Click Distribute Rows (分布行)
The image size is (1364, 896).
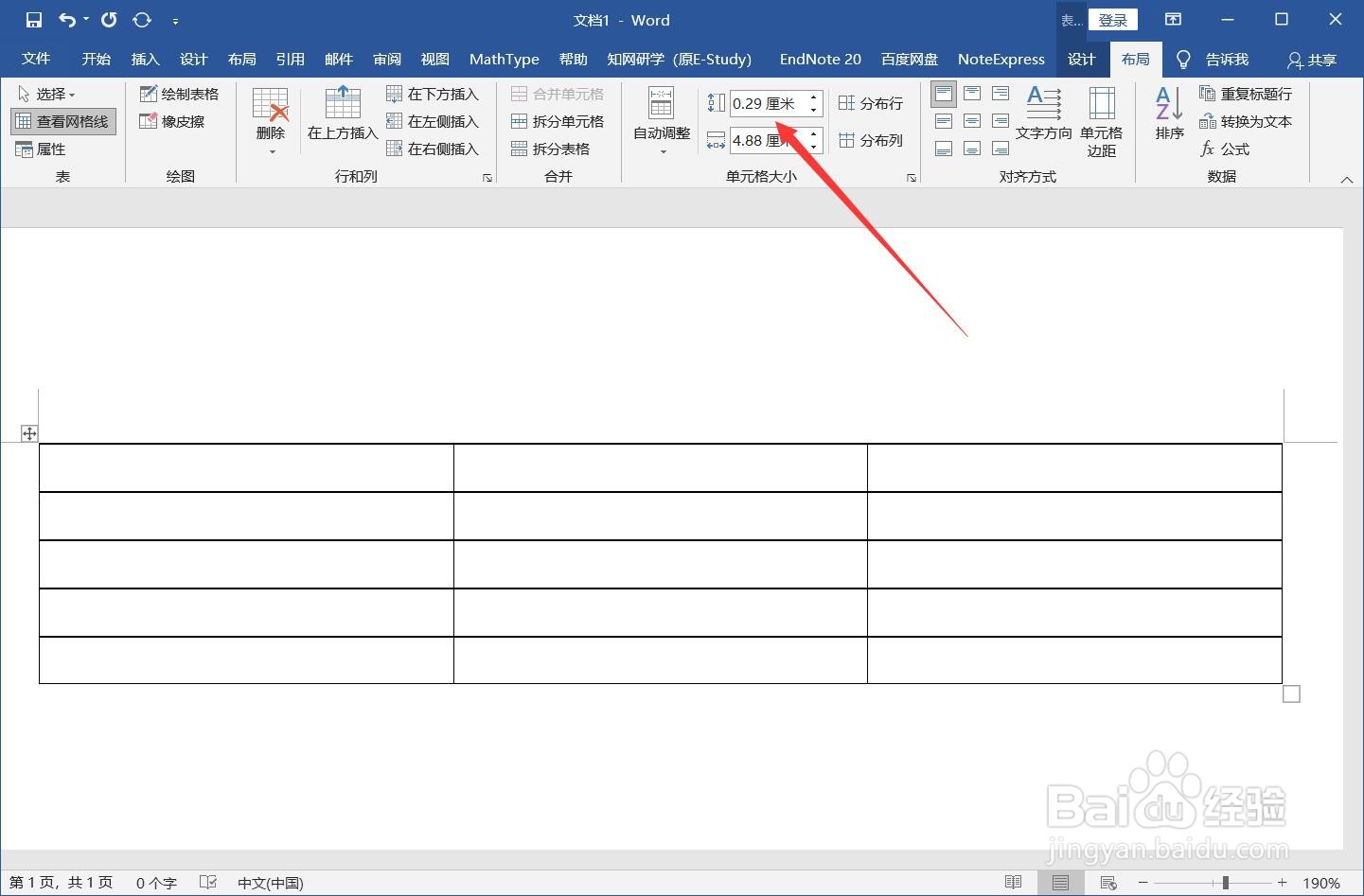click(x=871, y=103)
